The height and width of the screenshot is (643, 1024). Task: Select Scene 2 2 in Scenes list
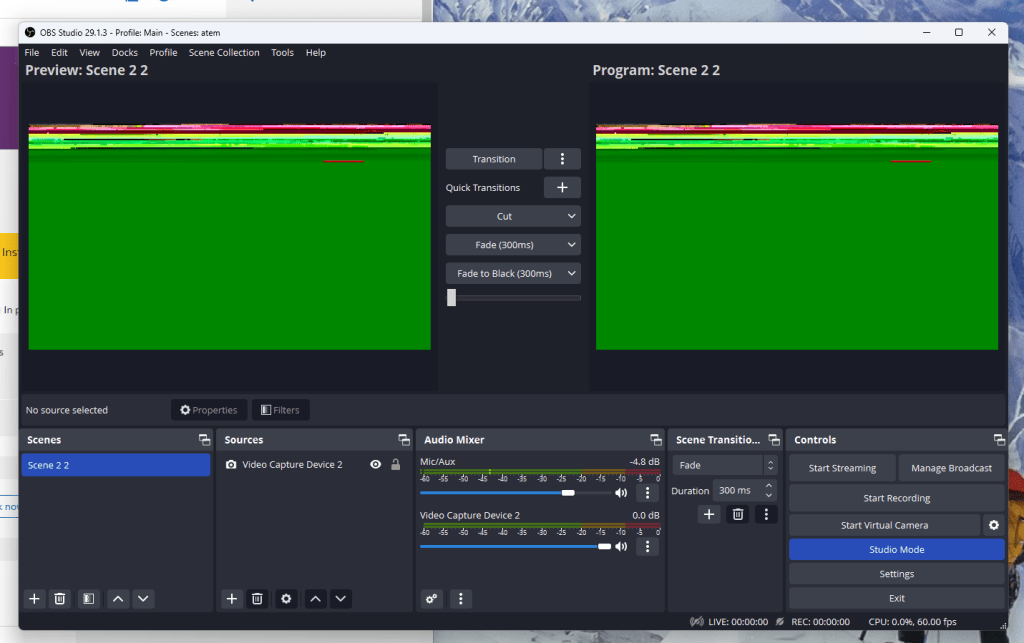(x=116, y=465)
